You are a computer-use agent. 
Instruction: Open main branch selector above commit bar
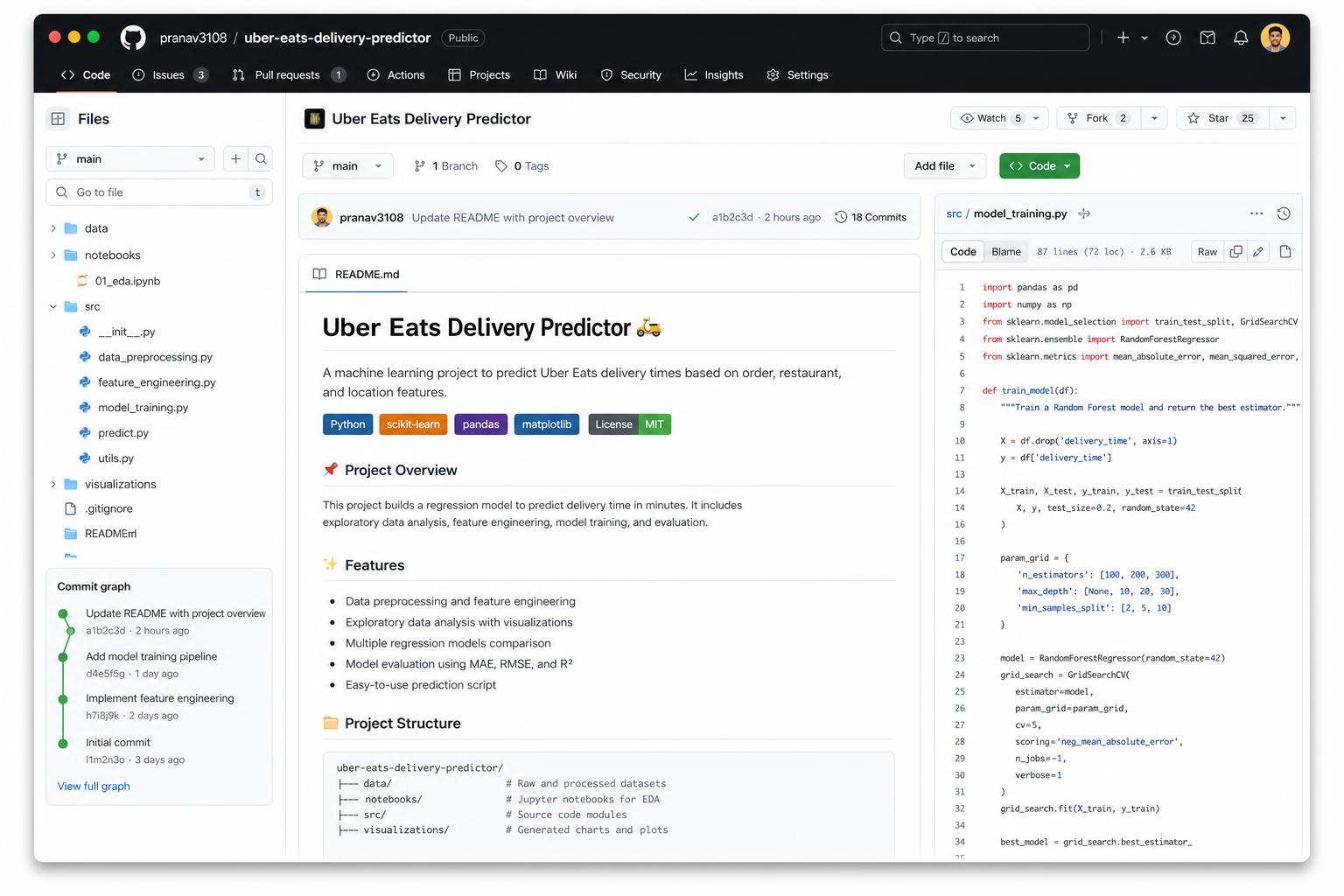347,166
